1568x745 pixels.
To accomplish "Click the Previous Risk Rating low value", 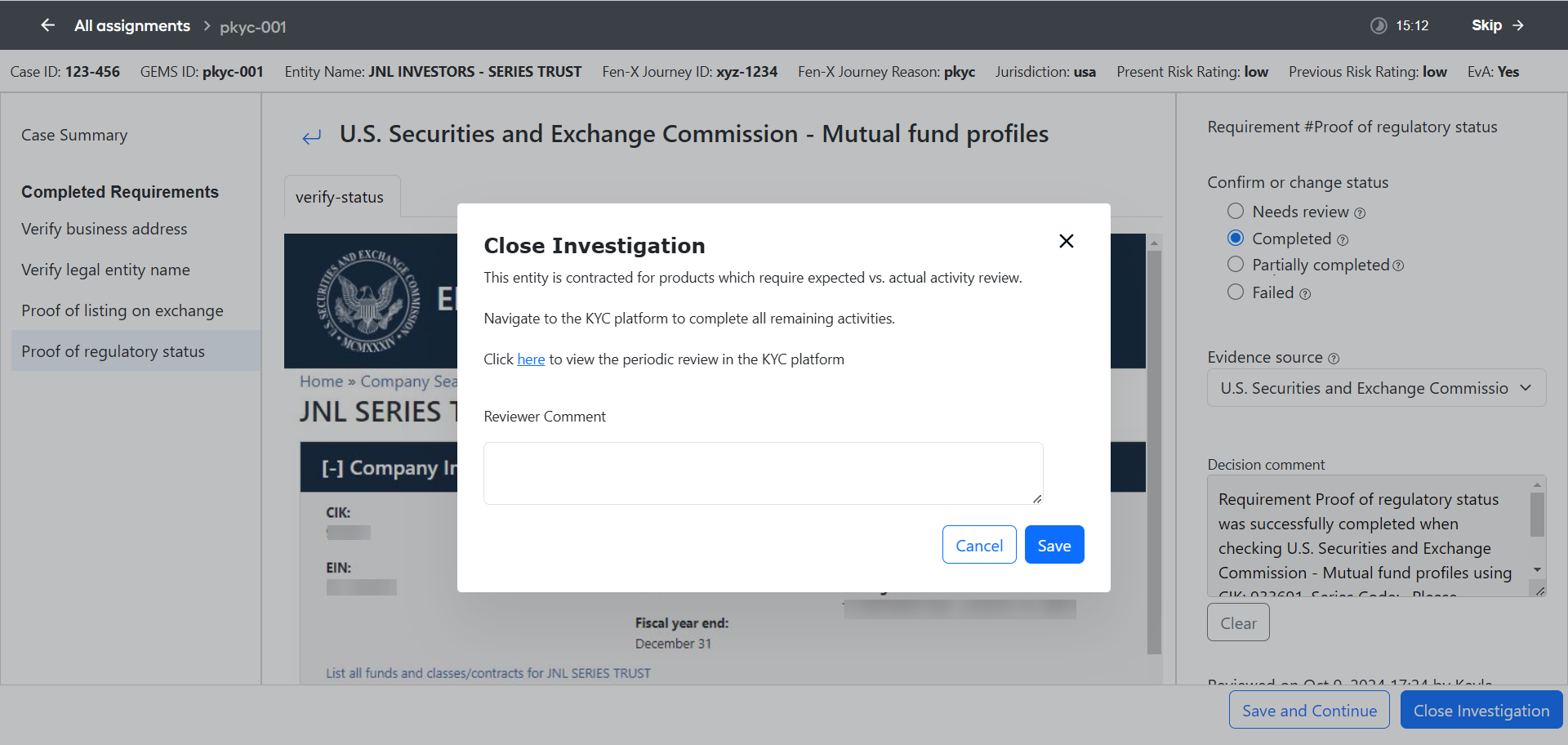I will [1435, 72].
